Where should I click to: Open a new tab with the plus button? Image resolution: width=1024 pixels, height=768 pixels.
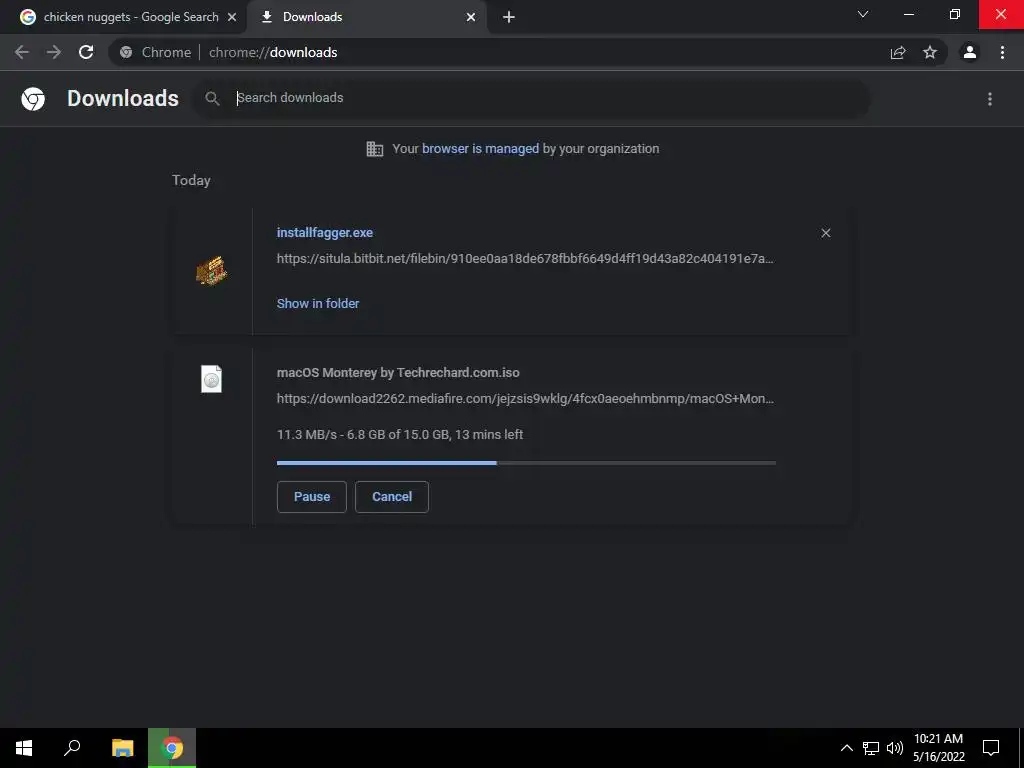509,17
